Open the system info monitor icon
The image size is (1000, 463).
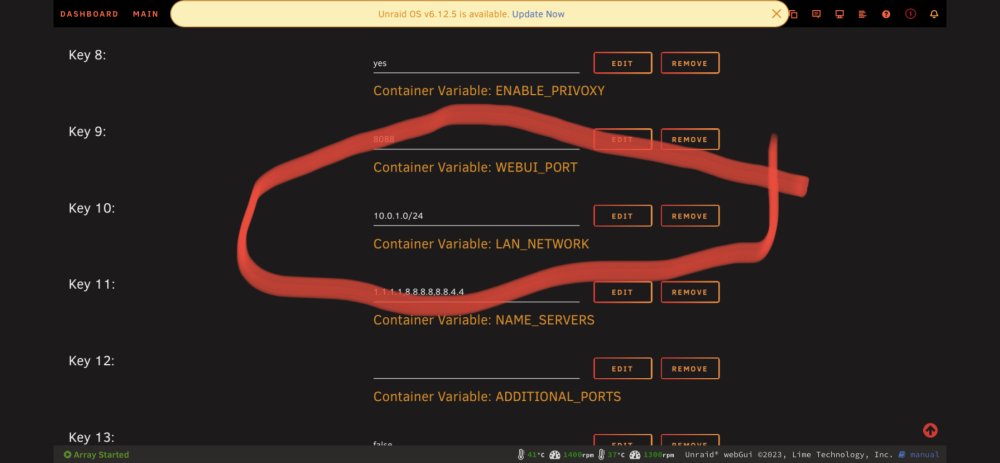point(839,14)
